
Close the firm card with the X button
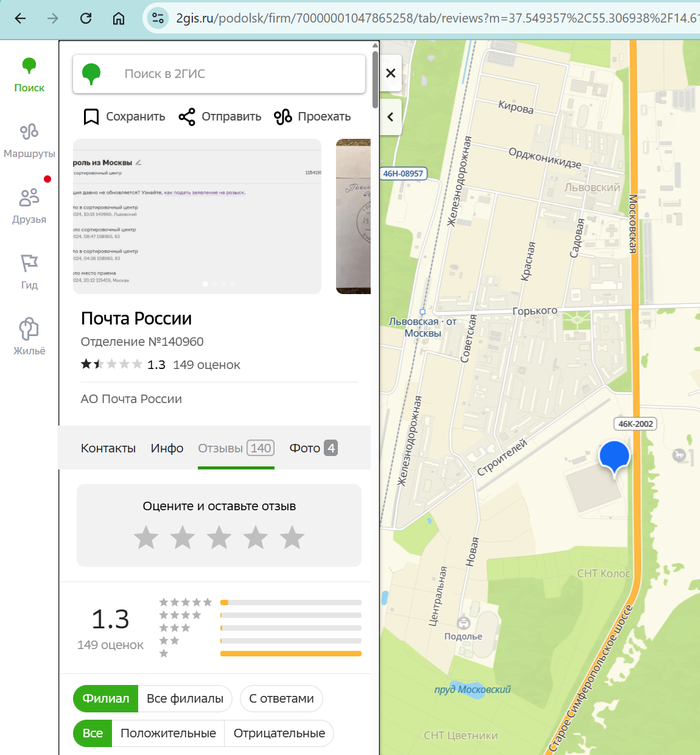coord(391,73)
